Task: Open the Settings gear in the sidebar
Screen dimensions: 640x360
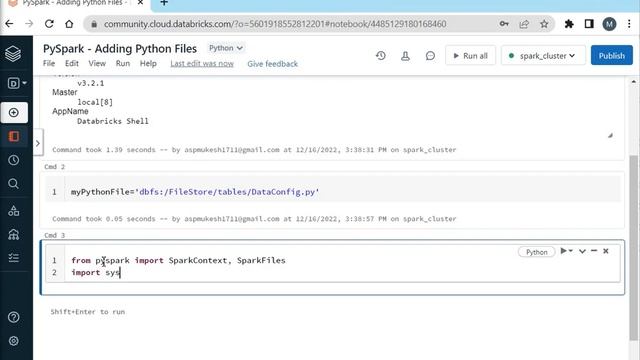Action: coord(13,341)
